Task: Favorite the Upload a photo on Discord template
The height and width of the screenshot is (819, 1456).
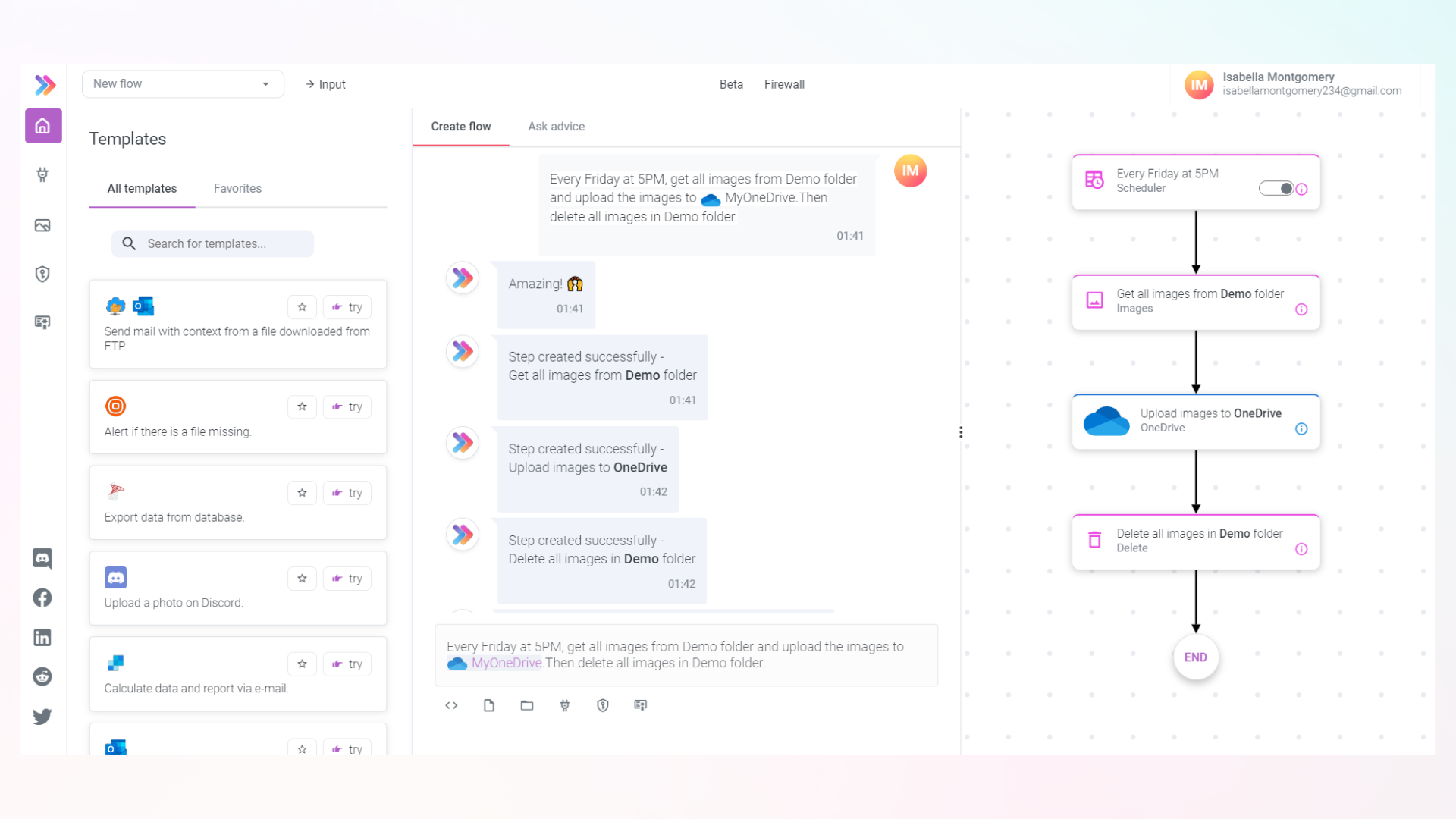Action: pyautogui.click(x=302, y=579)
